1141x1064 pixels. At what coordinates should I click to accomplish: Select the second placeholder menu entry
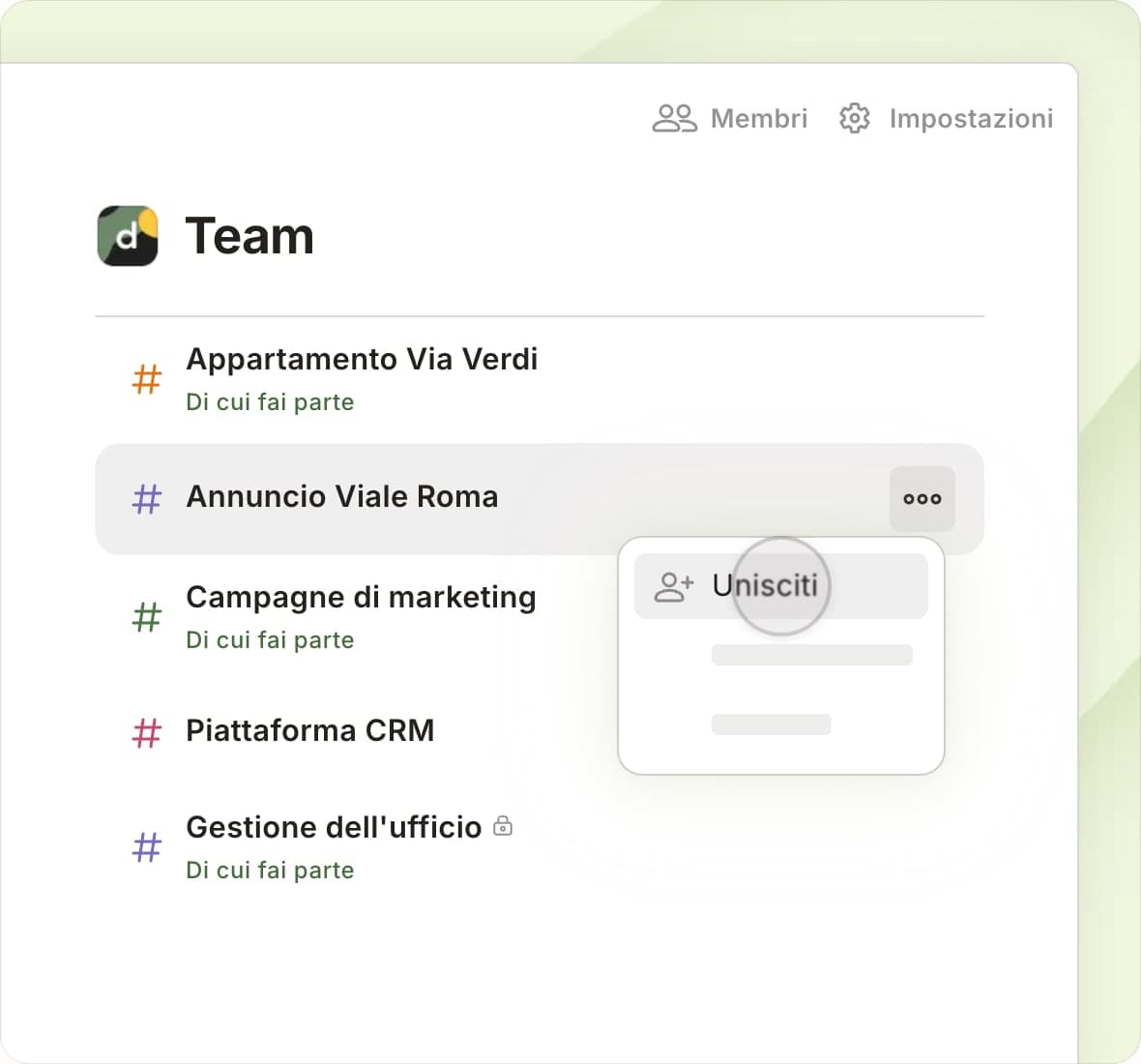pyautogui.click(x=810, y=655)
